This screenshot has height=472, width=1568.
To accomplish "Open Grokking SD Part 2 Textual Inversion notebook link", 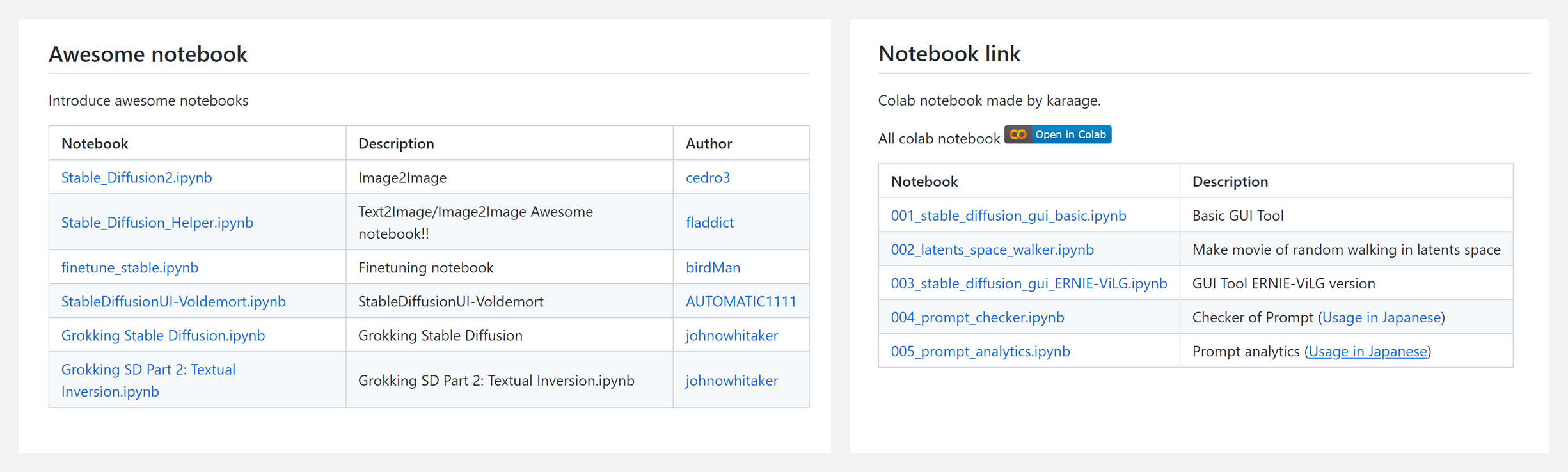I will 148,381.
